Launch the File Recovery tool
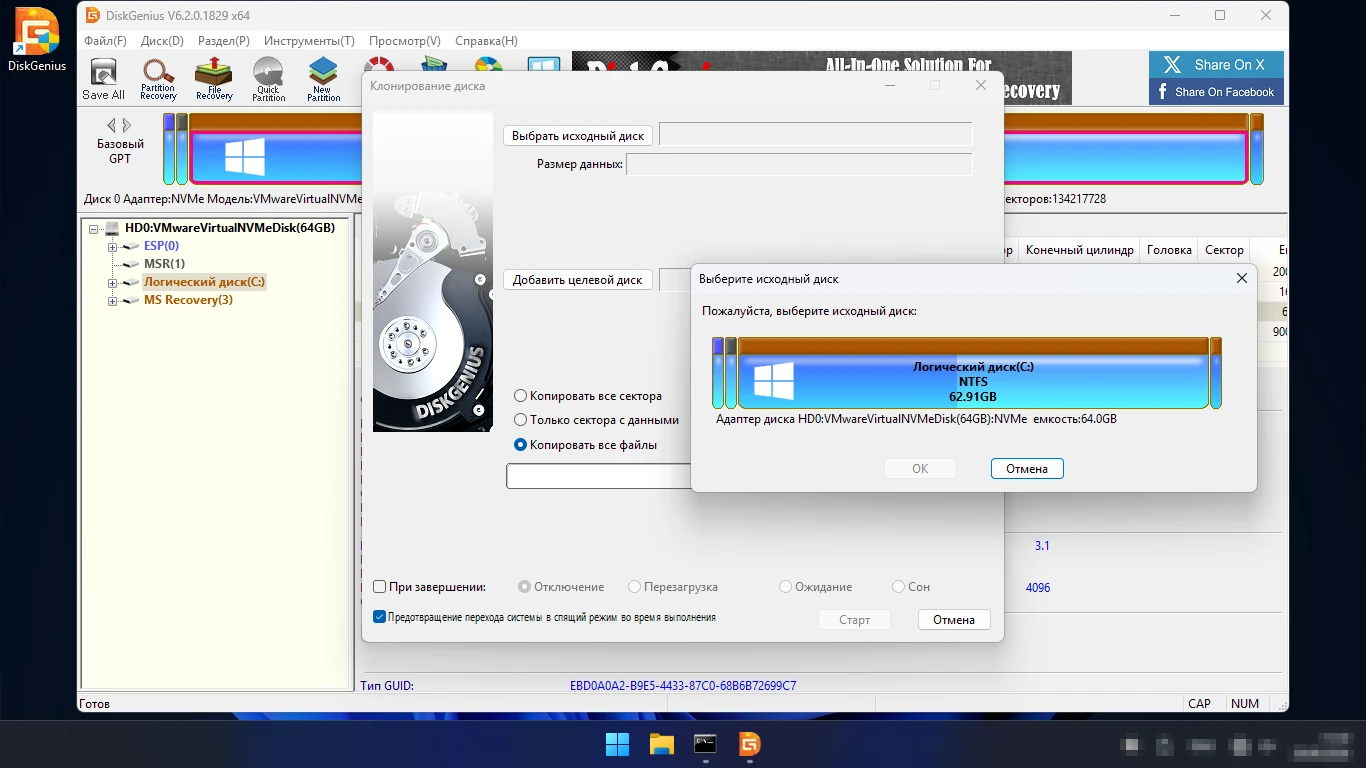 click(214, 79)
